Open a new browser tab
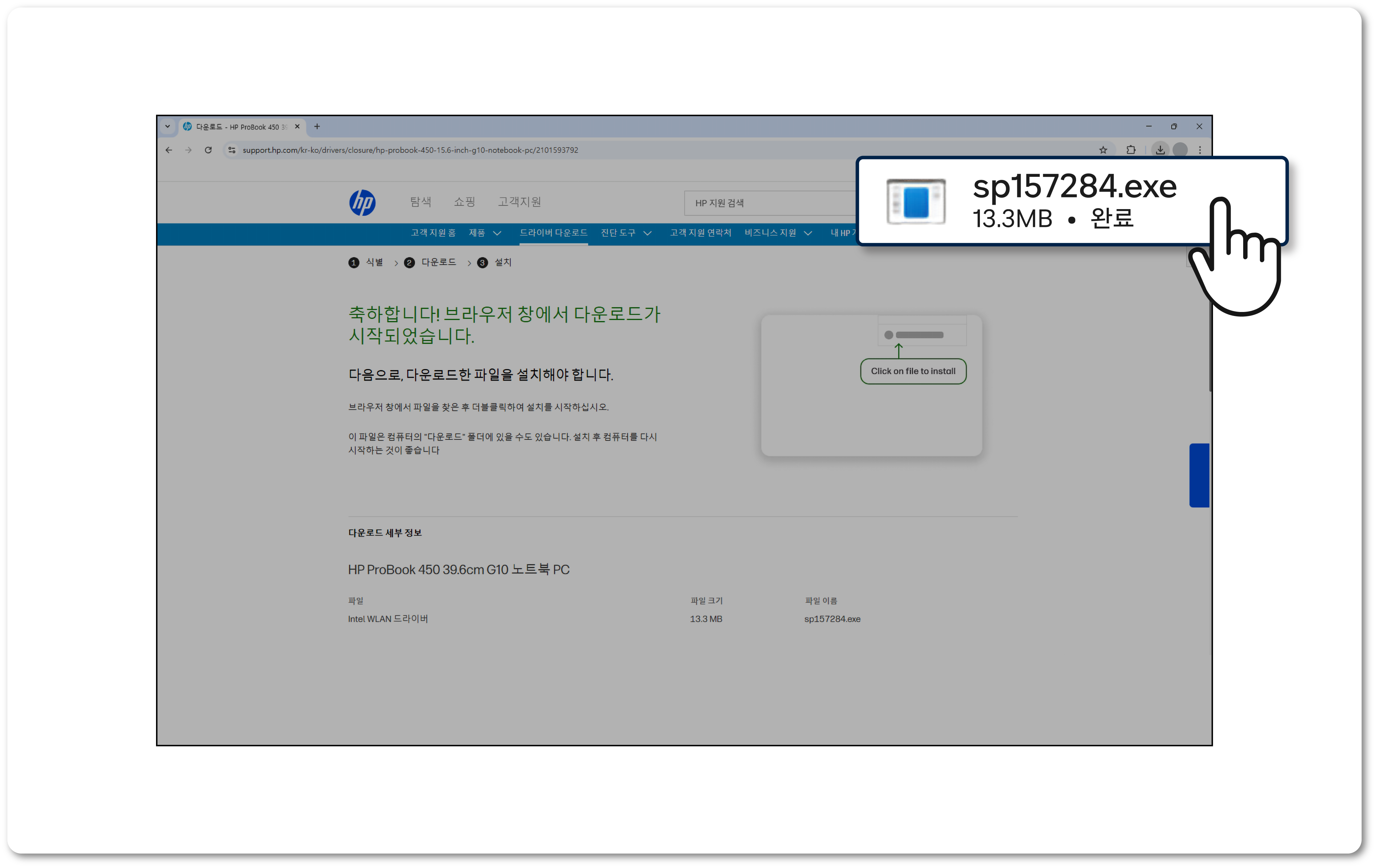Viewport: 1376px width, 868px height. (317, 126)
